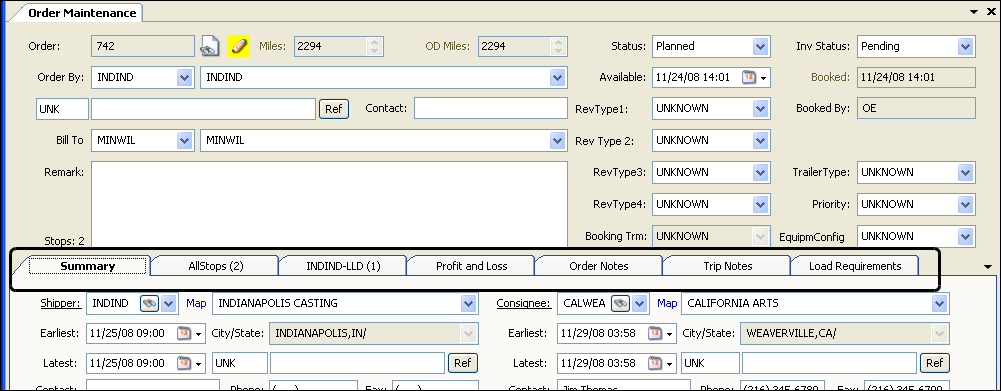
Task: Increase the Miles stepper value
Action: 374,42
